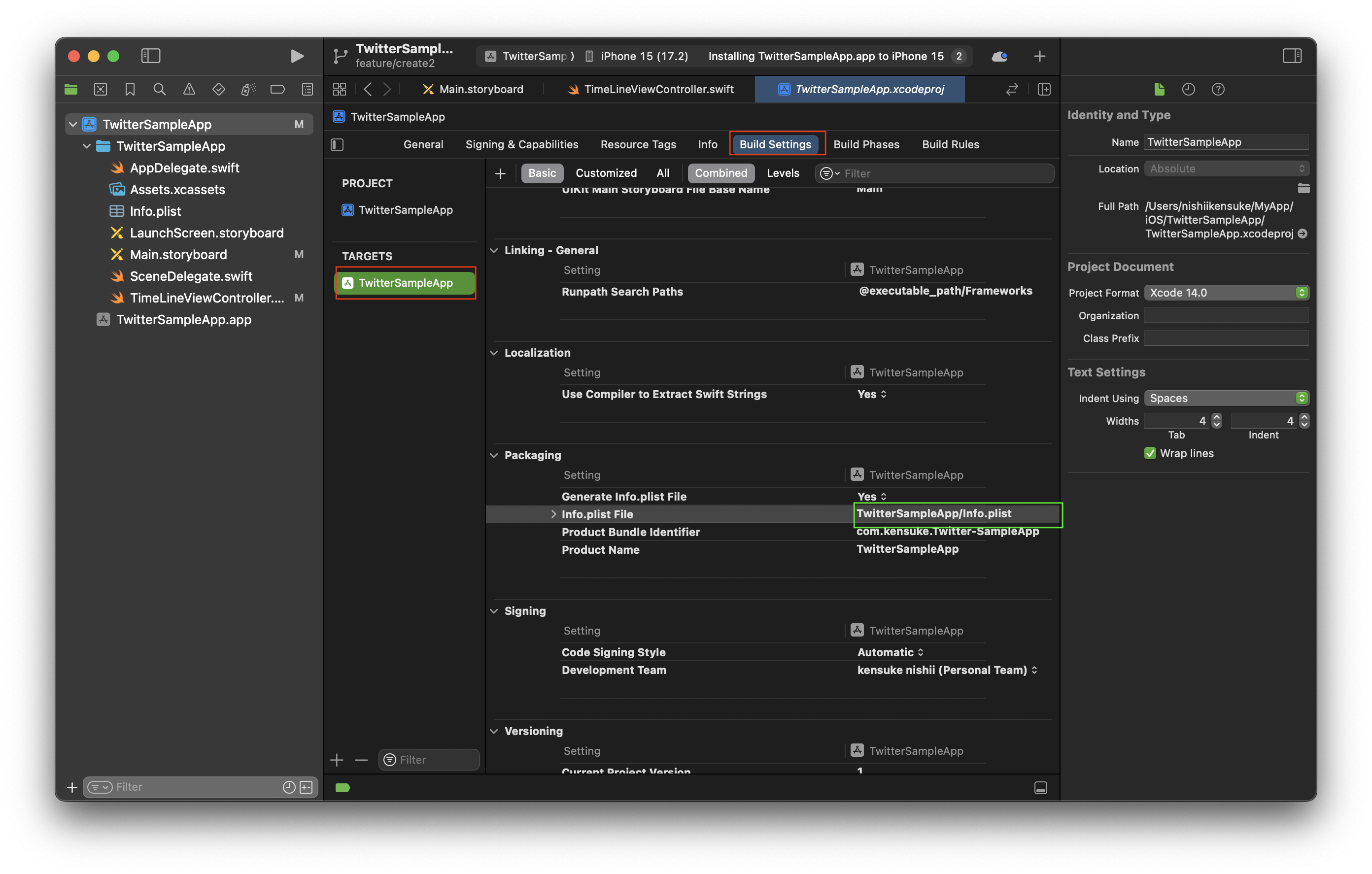Collapse the Localization section
This screenshot has width=1372, height=874.
coord(494,353)
